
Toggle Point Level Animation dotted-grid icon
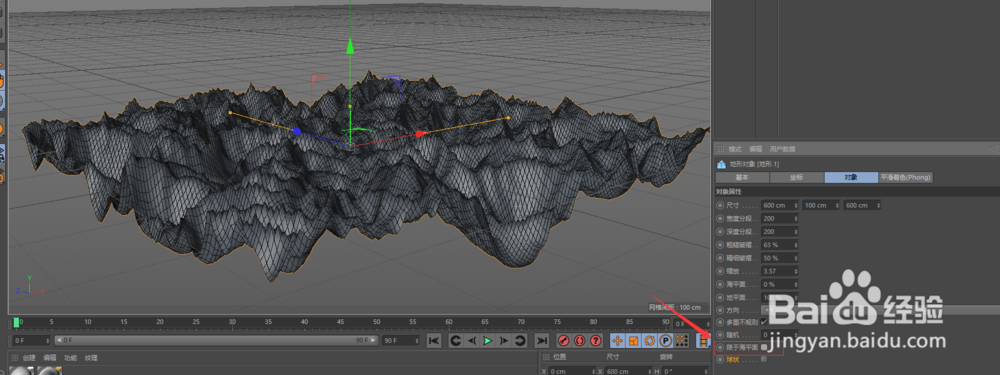click(681, 341)
